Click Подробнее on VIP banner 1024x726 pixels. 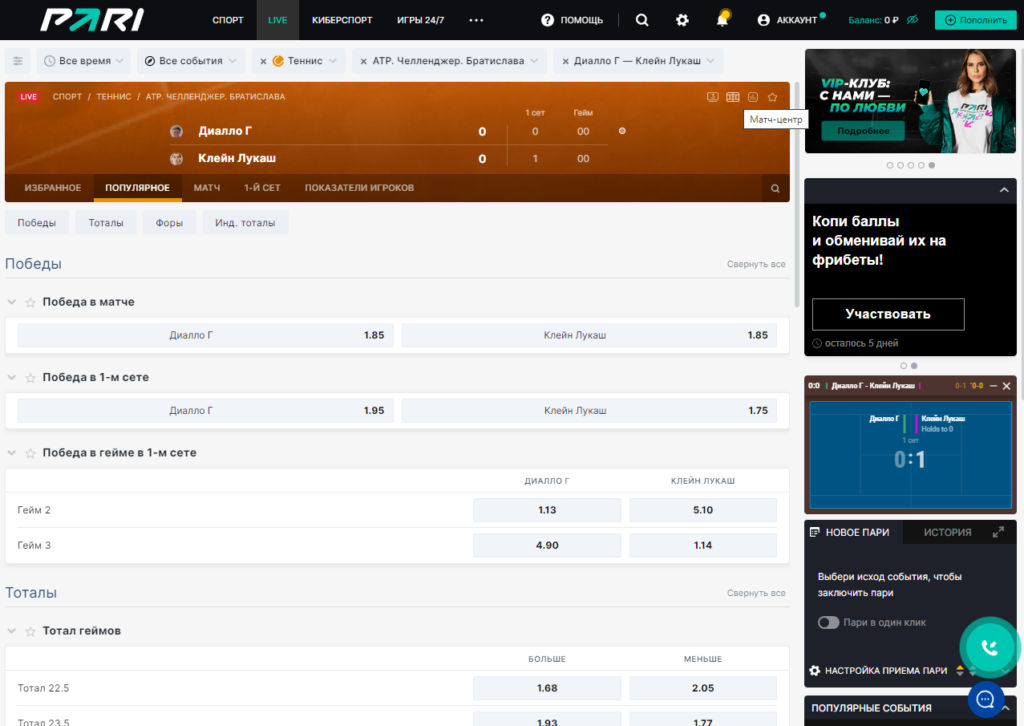[863, 131]
